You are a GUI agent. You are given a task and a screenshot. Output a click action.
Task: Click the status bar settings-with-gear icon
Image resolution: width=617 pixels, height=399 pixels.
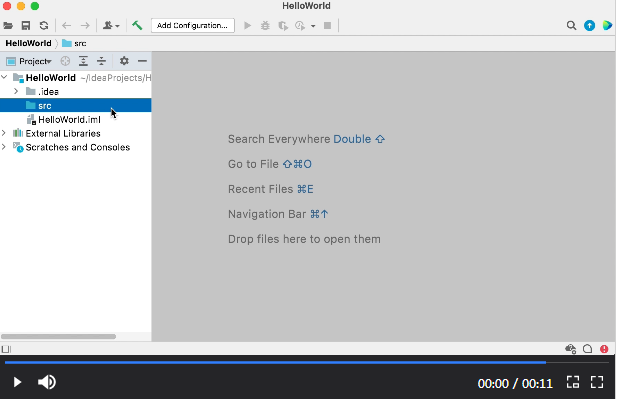571,349
